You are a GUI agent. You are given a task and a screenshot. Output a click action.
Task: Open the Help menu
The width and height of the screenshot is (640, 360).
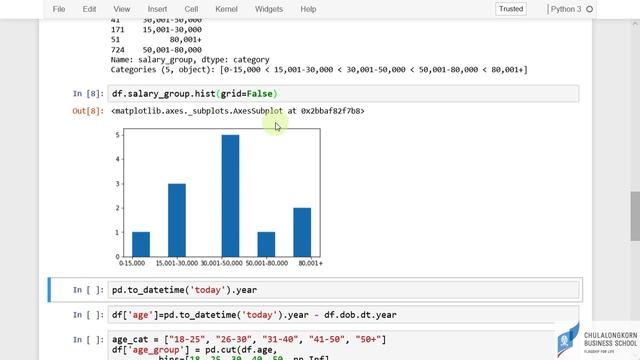coord(308,9)
